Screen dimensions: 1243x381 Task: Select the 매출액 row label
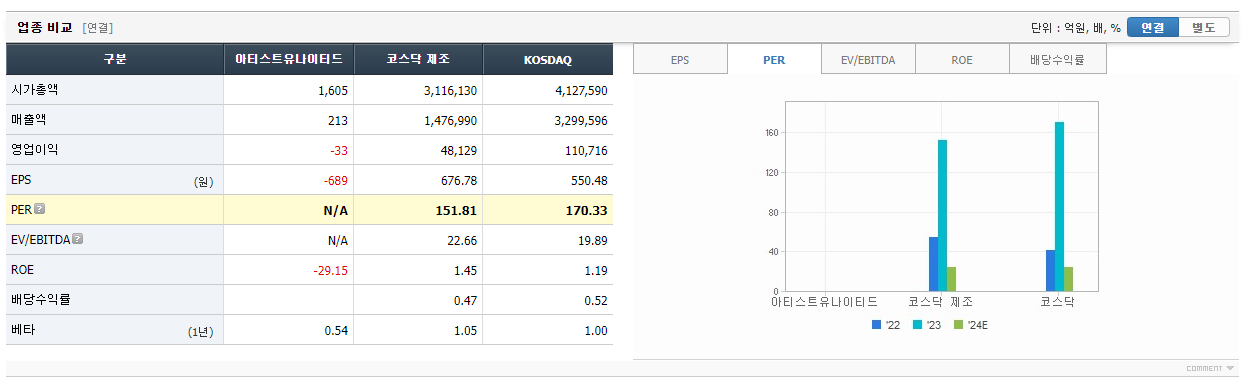pyautogui.click(x=29, y=120)
